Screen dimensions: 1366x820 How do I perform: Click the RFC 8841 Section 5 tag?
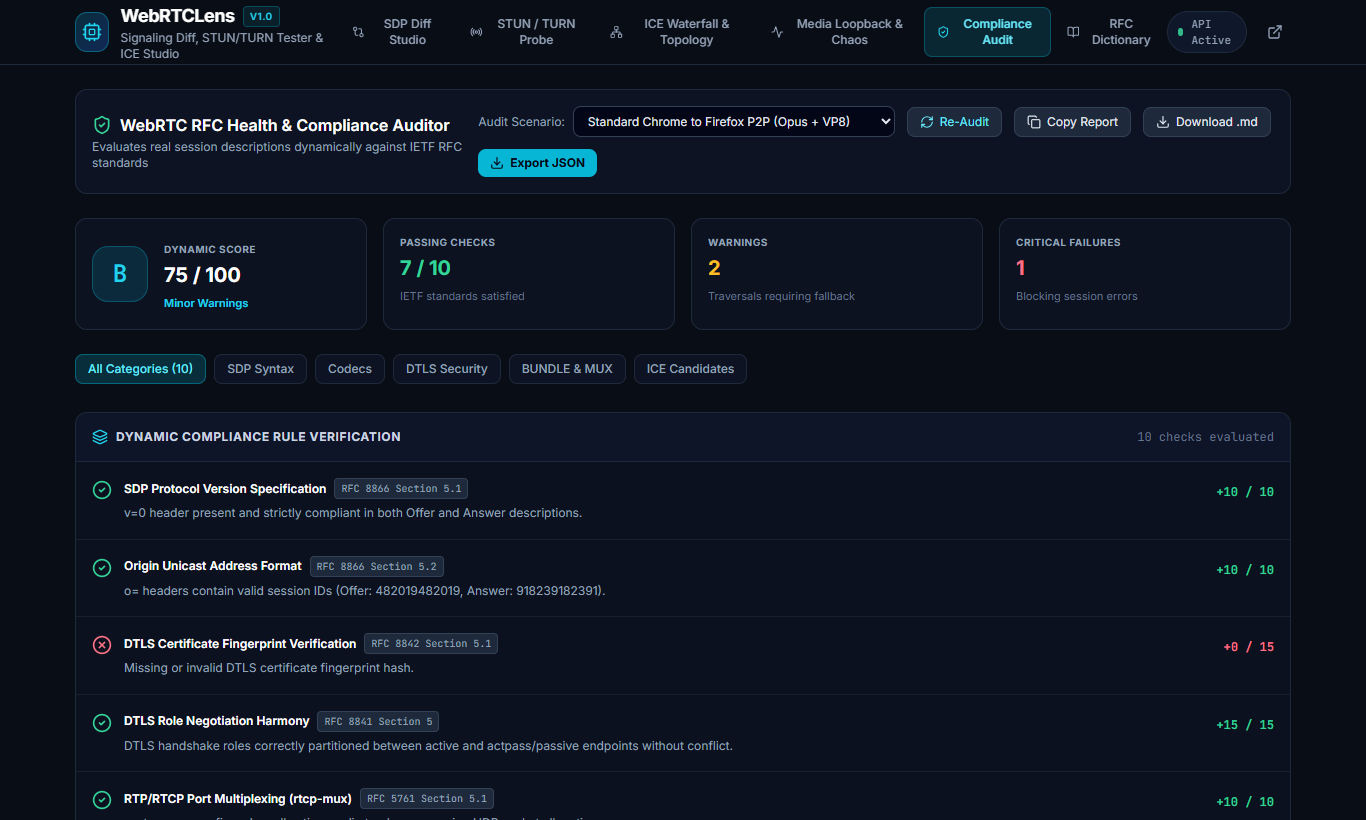click(378, 721)
